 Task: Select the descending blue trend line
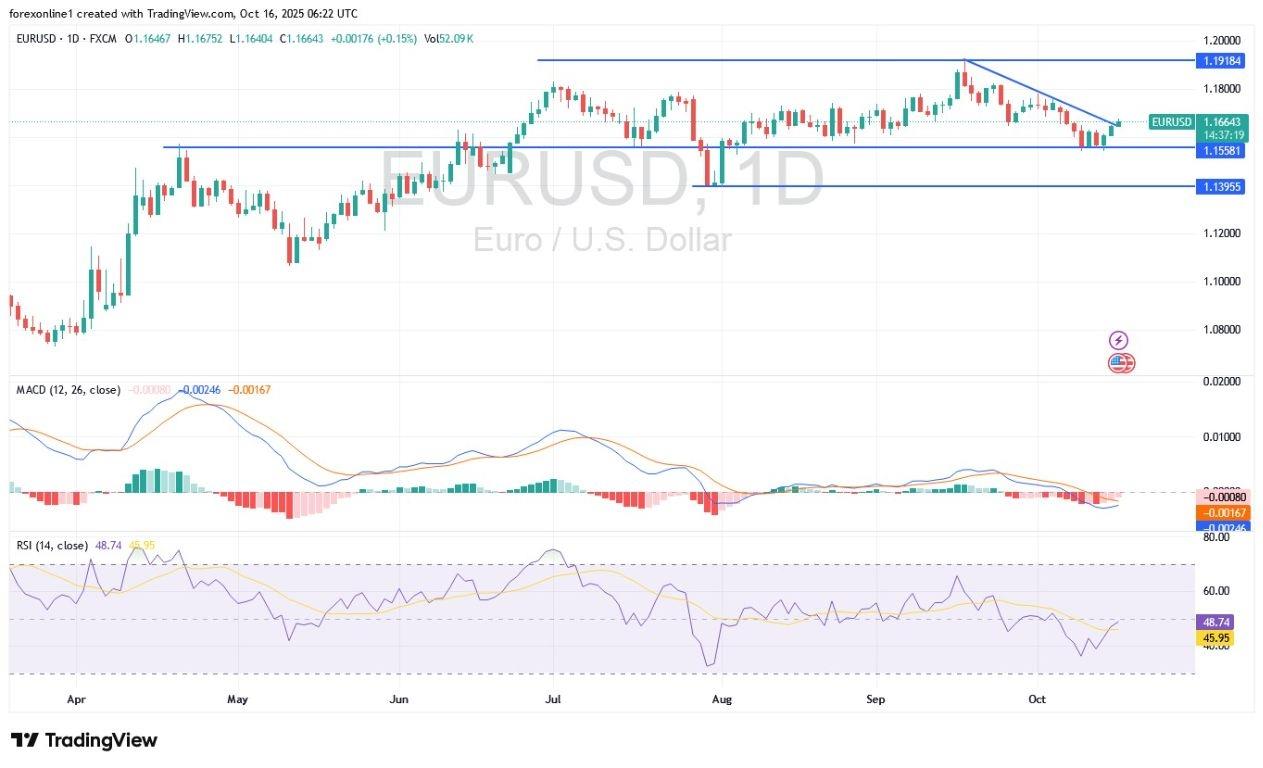pos(1040,92)
